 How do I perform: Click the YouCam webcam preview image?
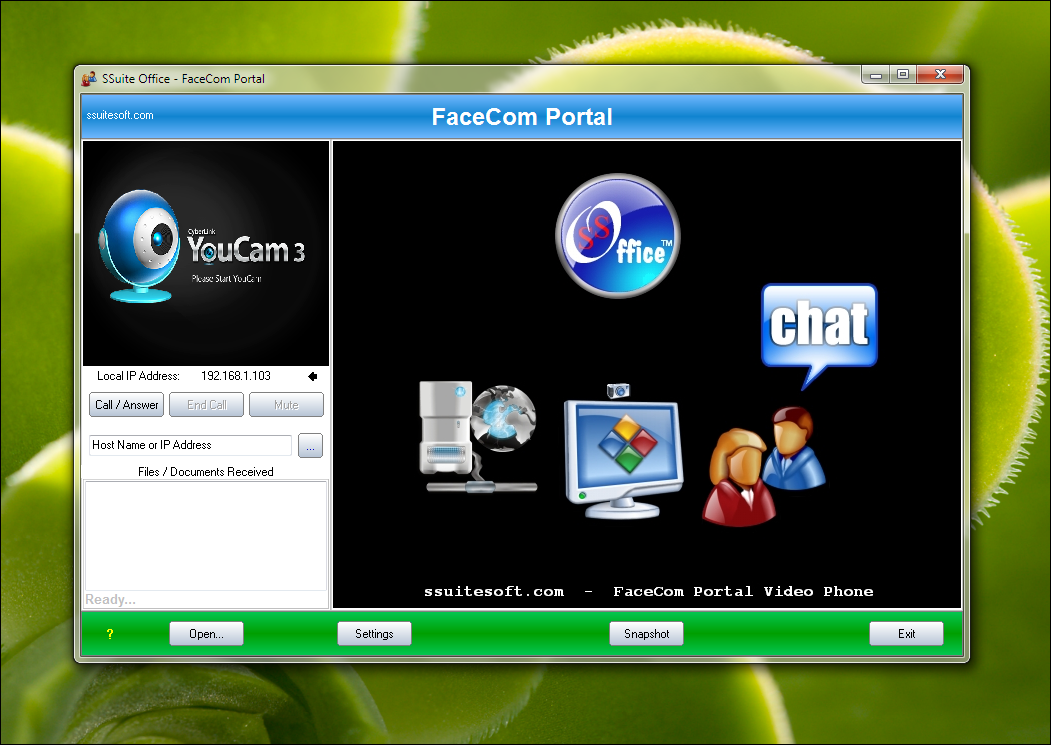(206, 252)
